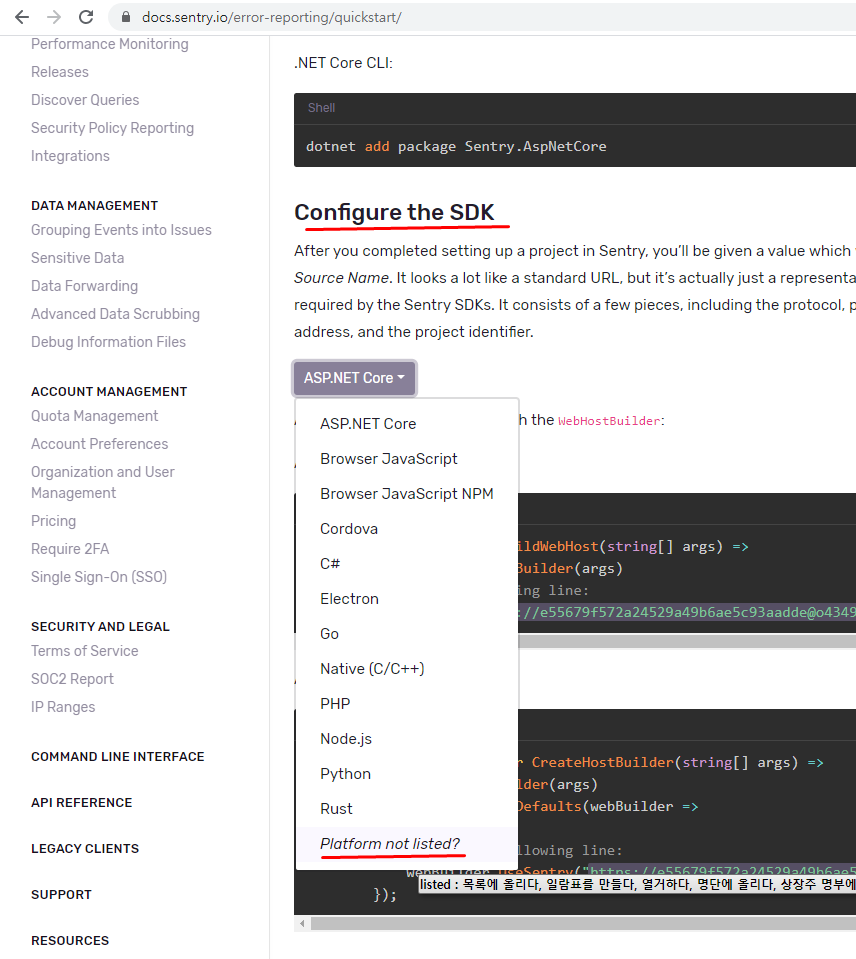Viewport: 856px width, 959px height.
Task: Click the Platform not listed? entry
Action: click(x=407, y=843)
